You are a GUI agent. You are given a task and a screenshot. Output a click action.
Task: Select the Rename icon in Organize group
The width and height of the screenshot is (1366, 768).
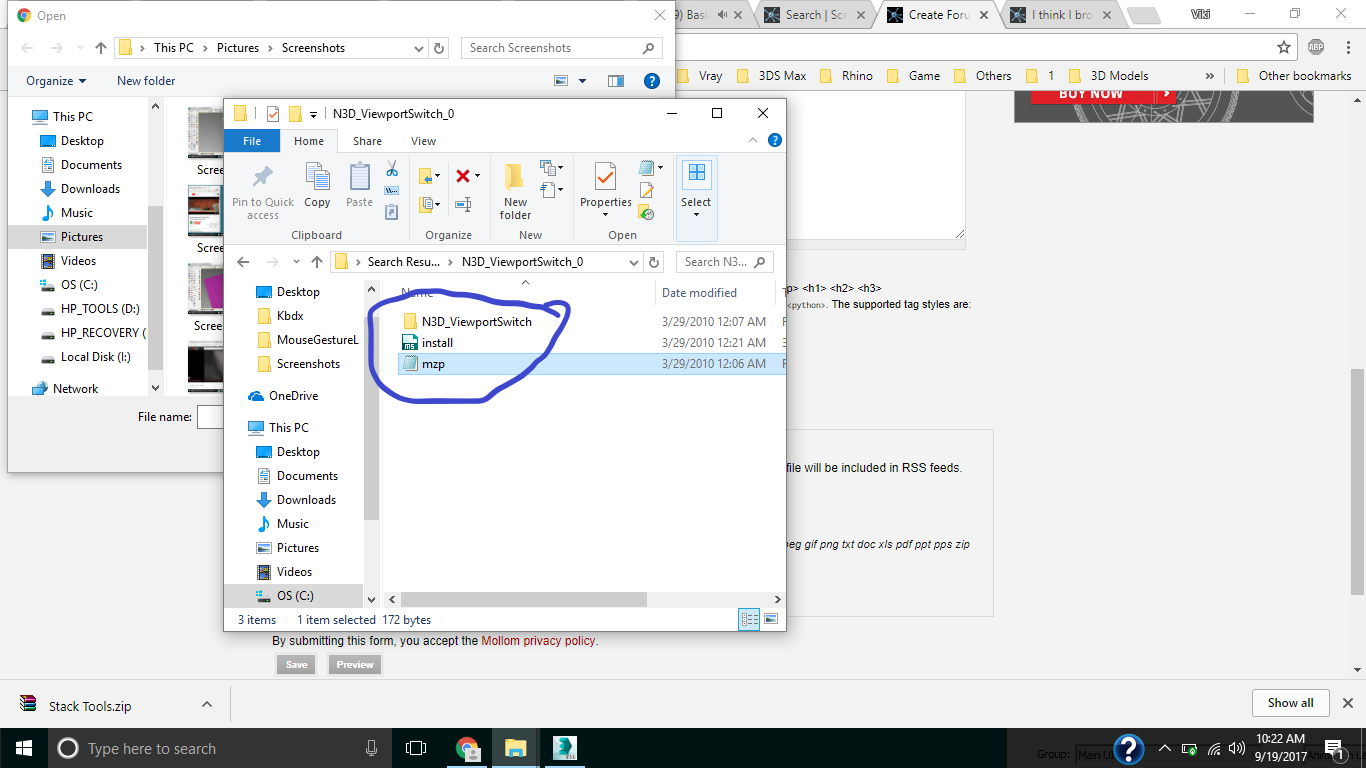[463, 205]
